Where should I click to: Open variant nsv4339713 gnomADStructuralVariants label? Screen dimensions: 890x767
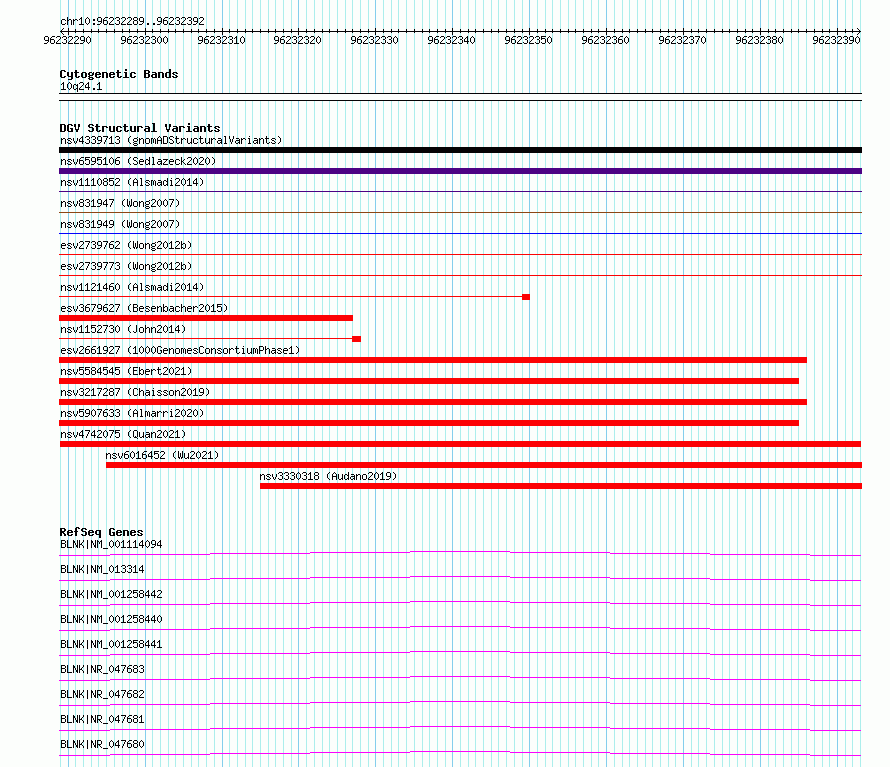click(171, 140)
